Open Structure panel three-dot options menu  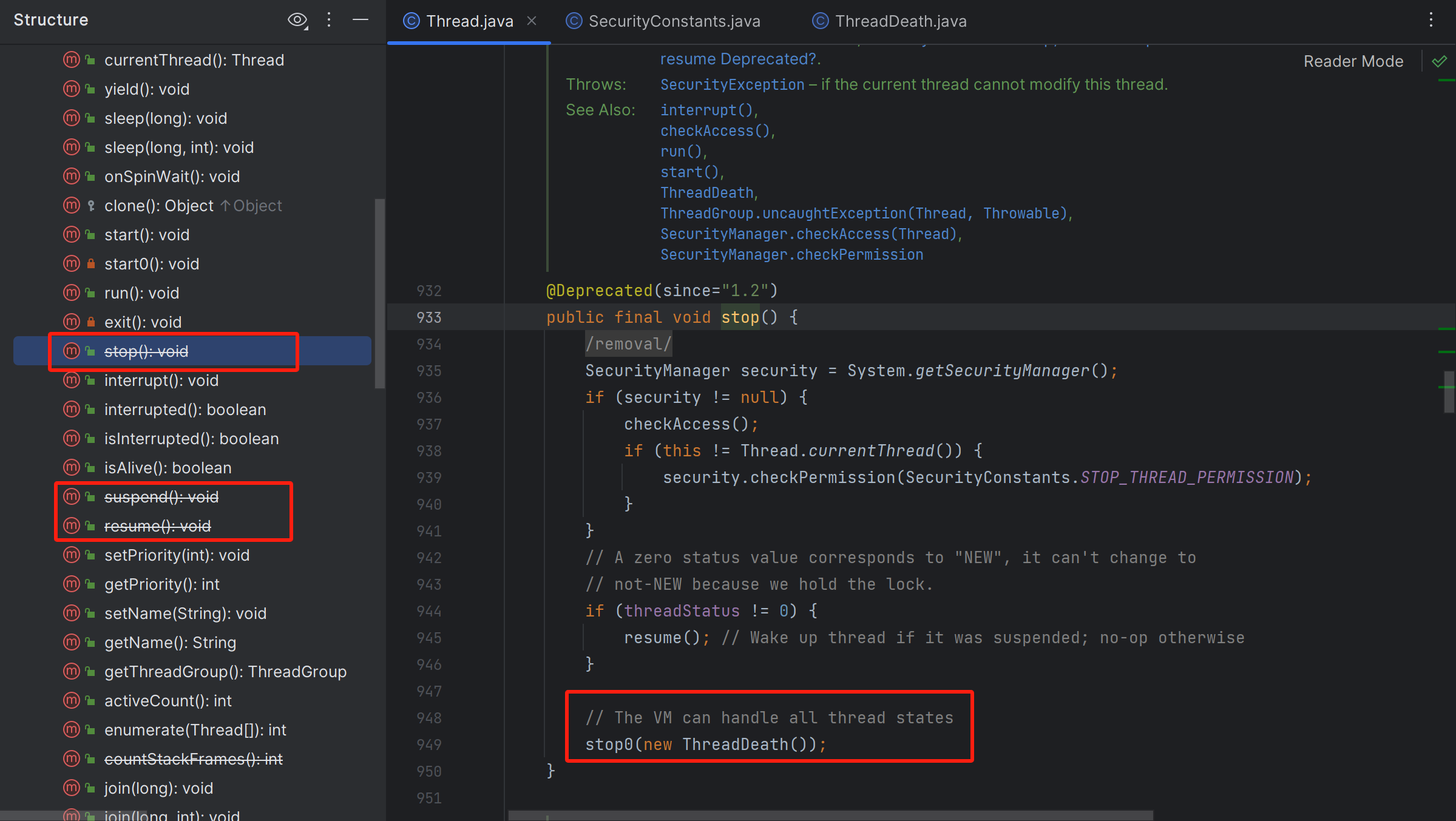click(329, 20)
